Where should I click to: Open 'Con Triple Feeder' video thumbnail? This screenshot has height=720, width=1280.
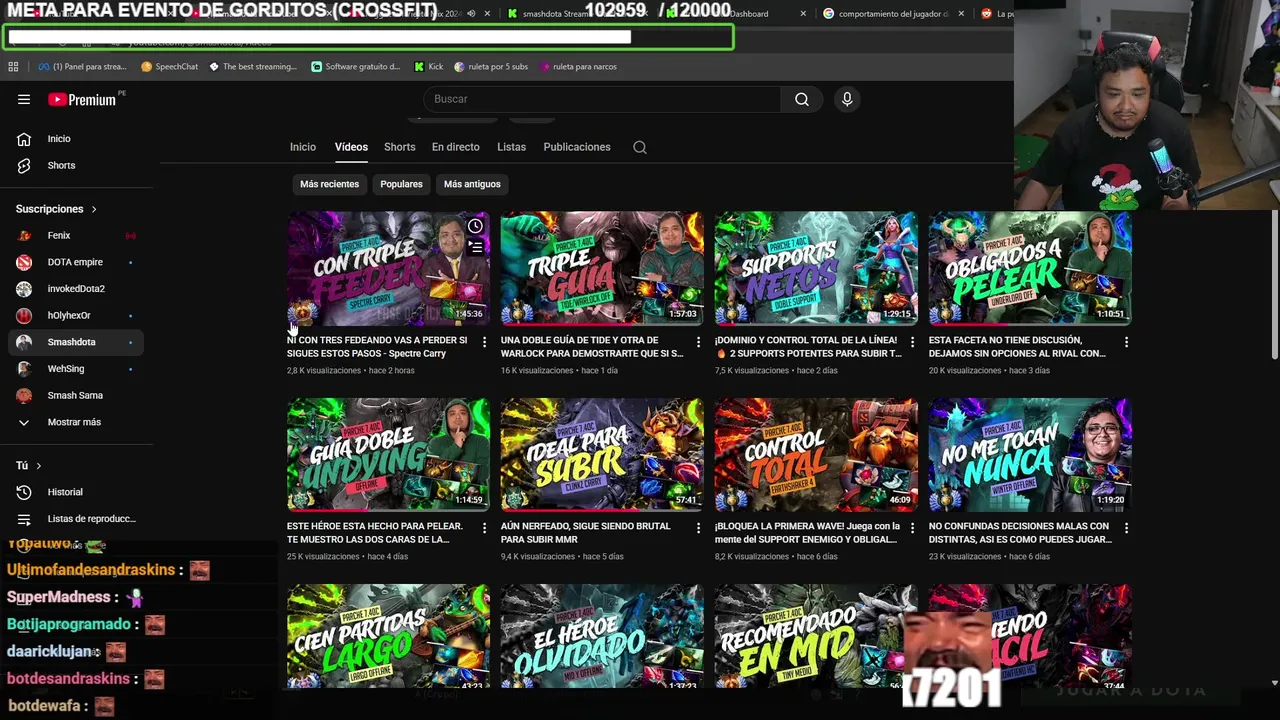click(x=388, y=268)
